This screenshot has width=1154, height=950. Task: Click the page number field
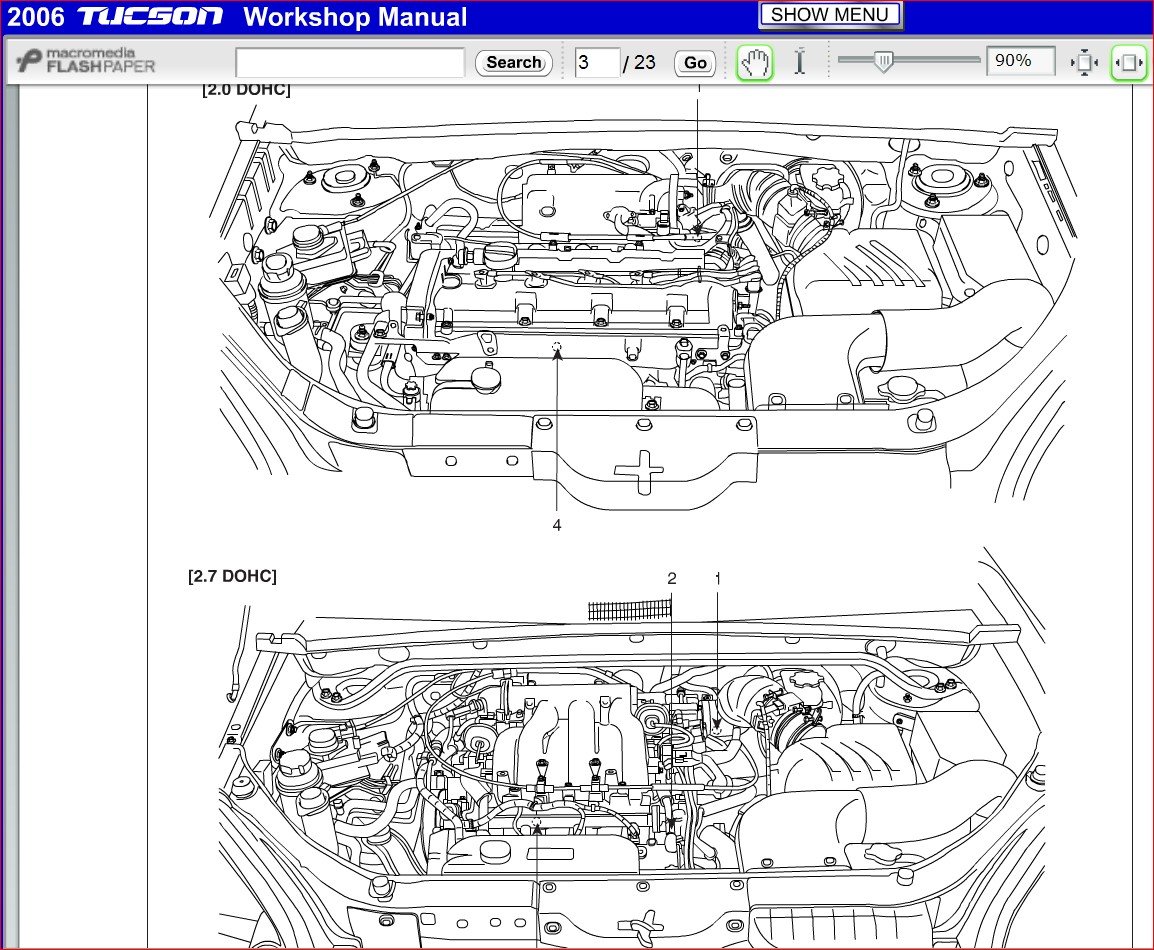[597, 63]
